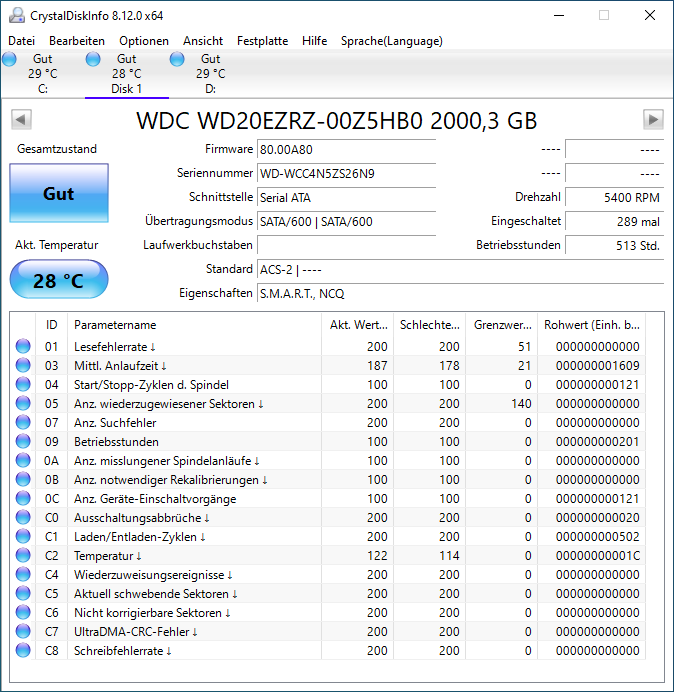This screenshot has width=674, height=692.
Task: Click status orb for UltraDMA-CRC-Fehler row
Action: tap(23, 631)
